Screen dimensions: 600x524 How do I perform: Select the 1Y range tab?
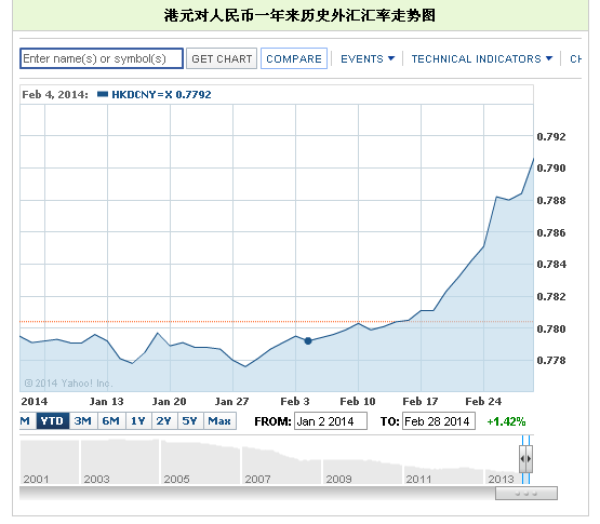138,421
